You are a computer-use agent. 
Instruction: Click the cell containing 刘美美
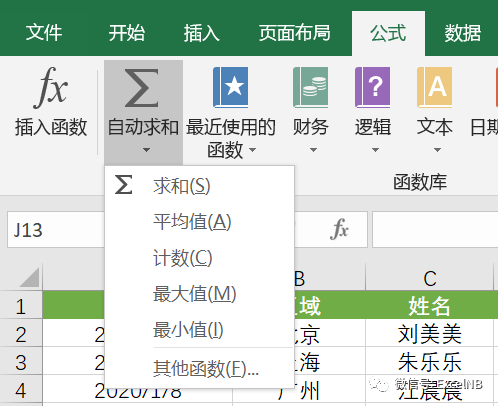429,333
